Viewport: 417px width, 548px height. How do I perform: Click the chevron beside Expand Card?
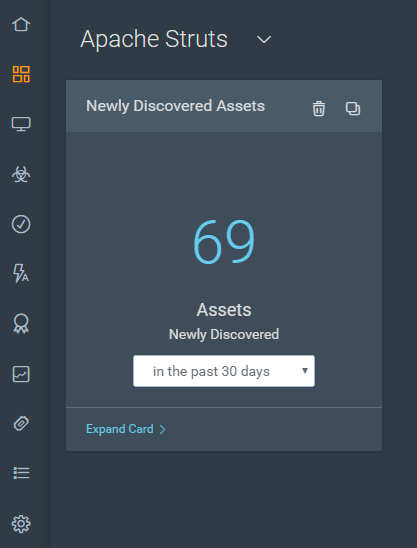(x=163, y=429)
